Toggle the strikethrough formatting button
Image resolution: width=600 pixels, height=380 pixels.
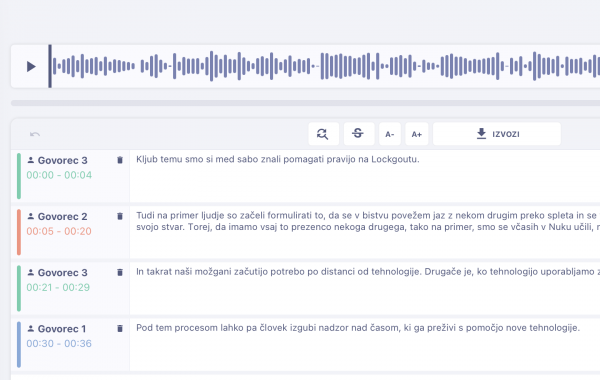[359, 134]
